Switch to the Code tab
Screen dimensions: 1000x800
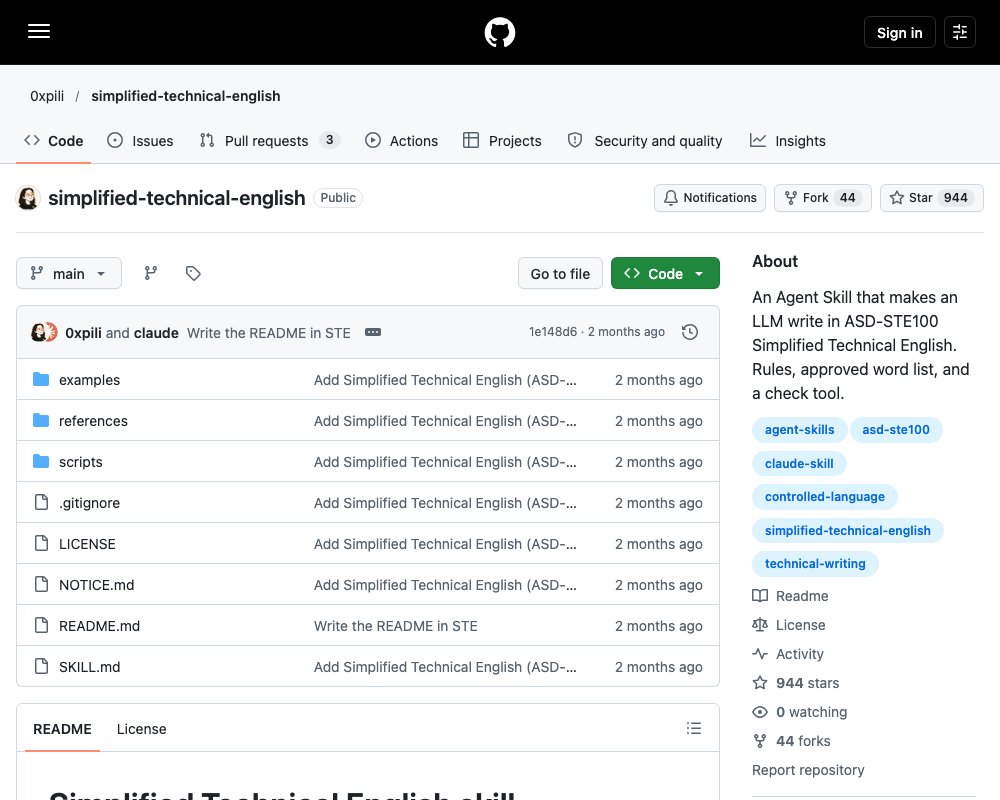click(x=54, y=141)
